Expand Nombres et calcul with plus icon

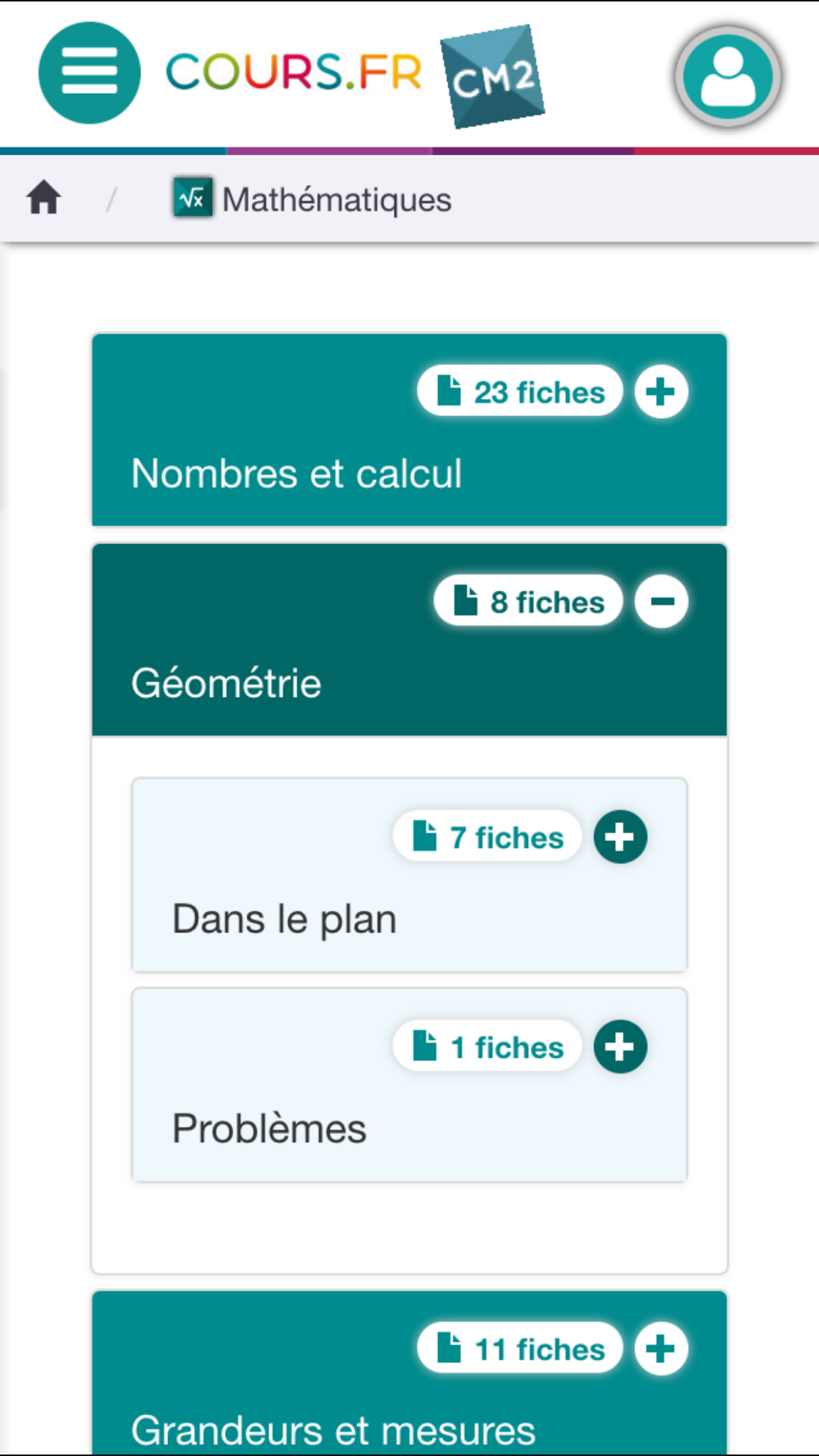click(661, 391)
